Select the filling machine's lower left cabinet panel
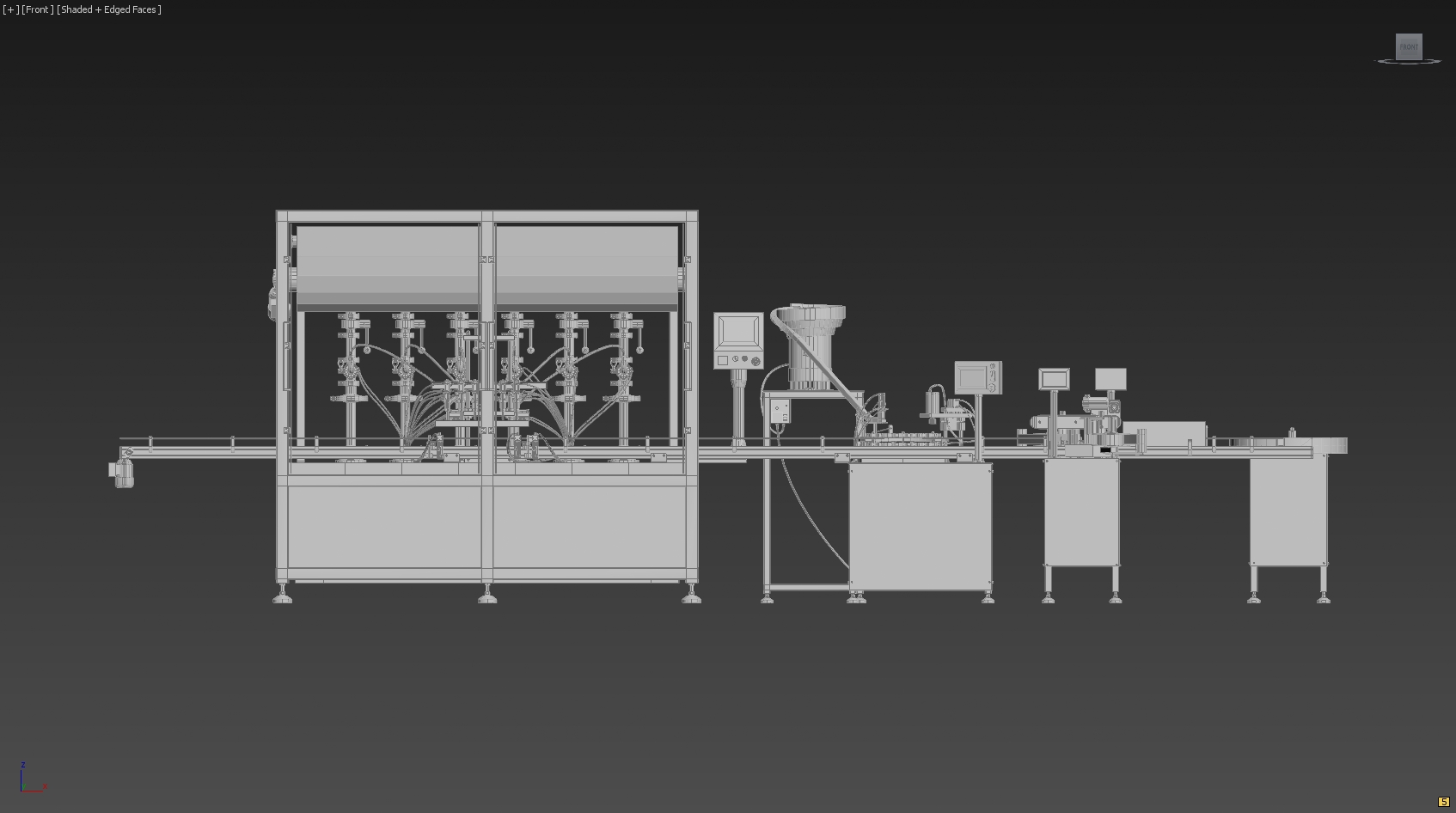The height and width of the screenshot is (813, 1456). coord(383,527)
